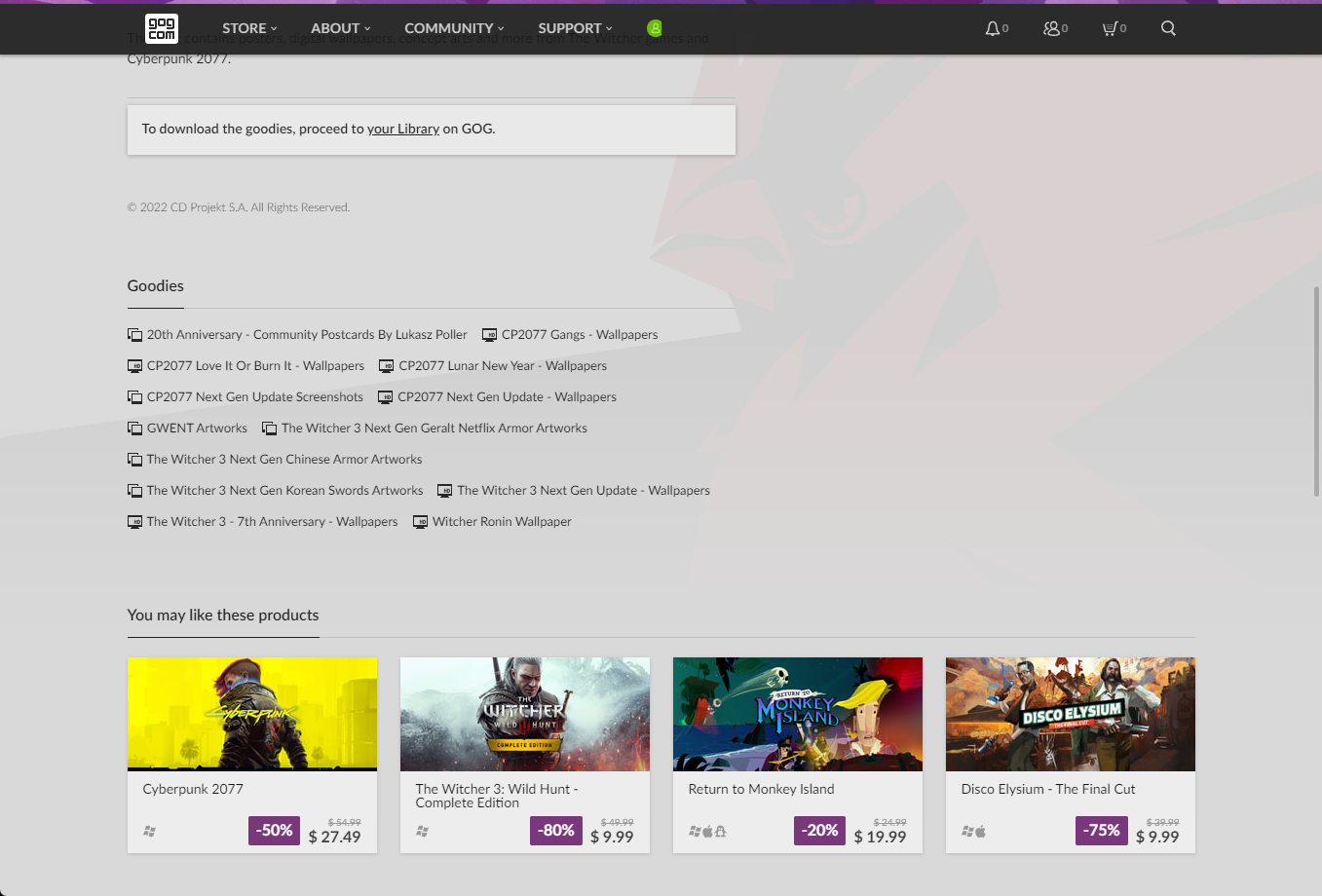
Task: Open The Witcher 3 Next Gen Update - Wallpapers
Action: tap(584, 491)
